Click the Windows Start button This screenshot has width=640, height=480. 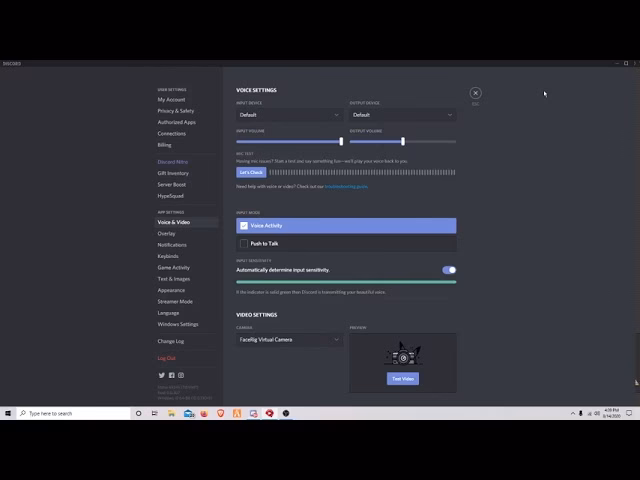[8, 413]
